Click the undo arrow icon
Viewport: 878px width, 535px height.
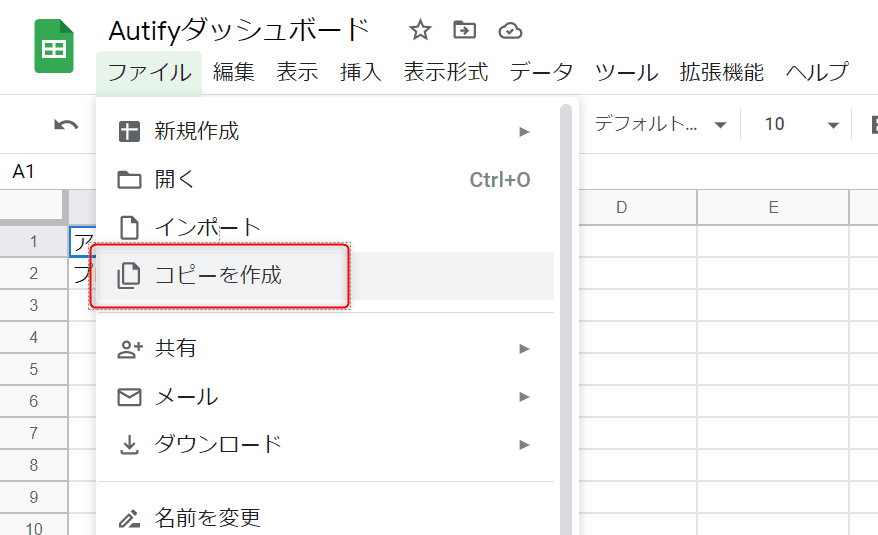coord(66,125)
